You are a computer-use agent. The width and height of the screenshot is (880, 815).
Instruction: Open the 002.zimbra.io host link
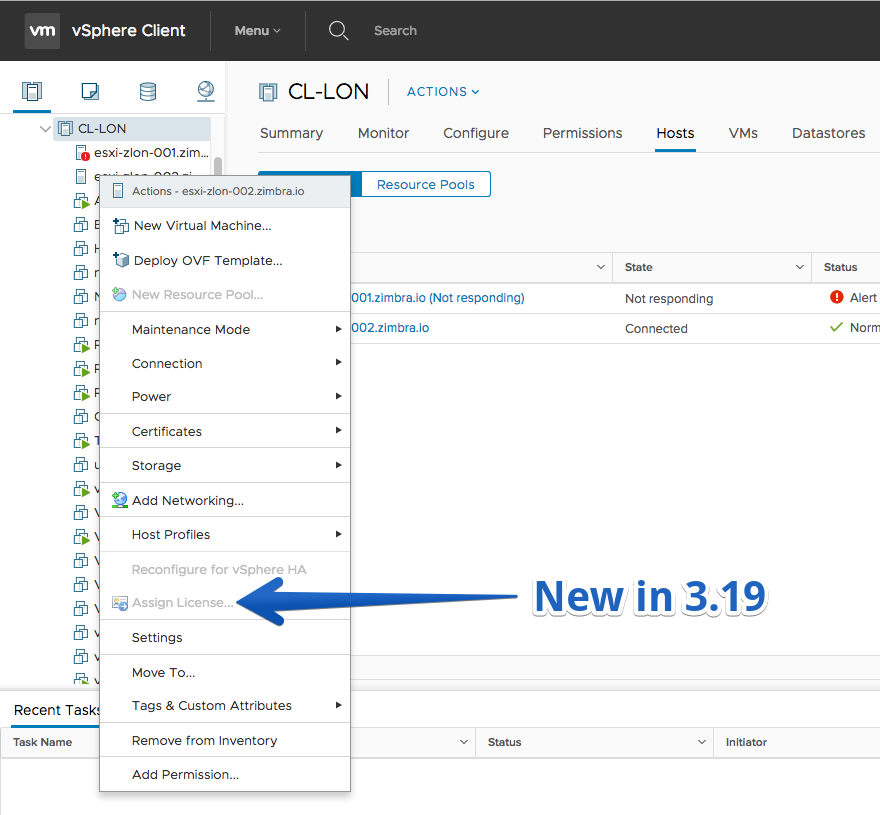tap(390, 328)
